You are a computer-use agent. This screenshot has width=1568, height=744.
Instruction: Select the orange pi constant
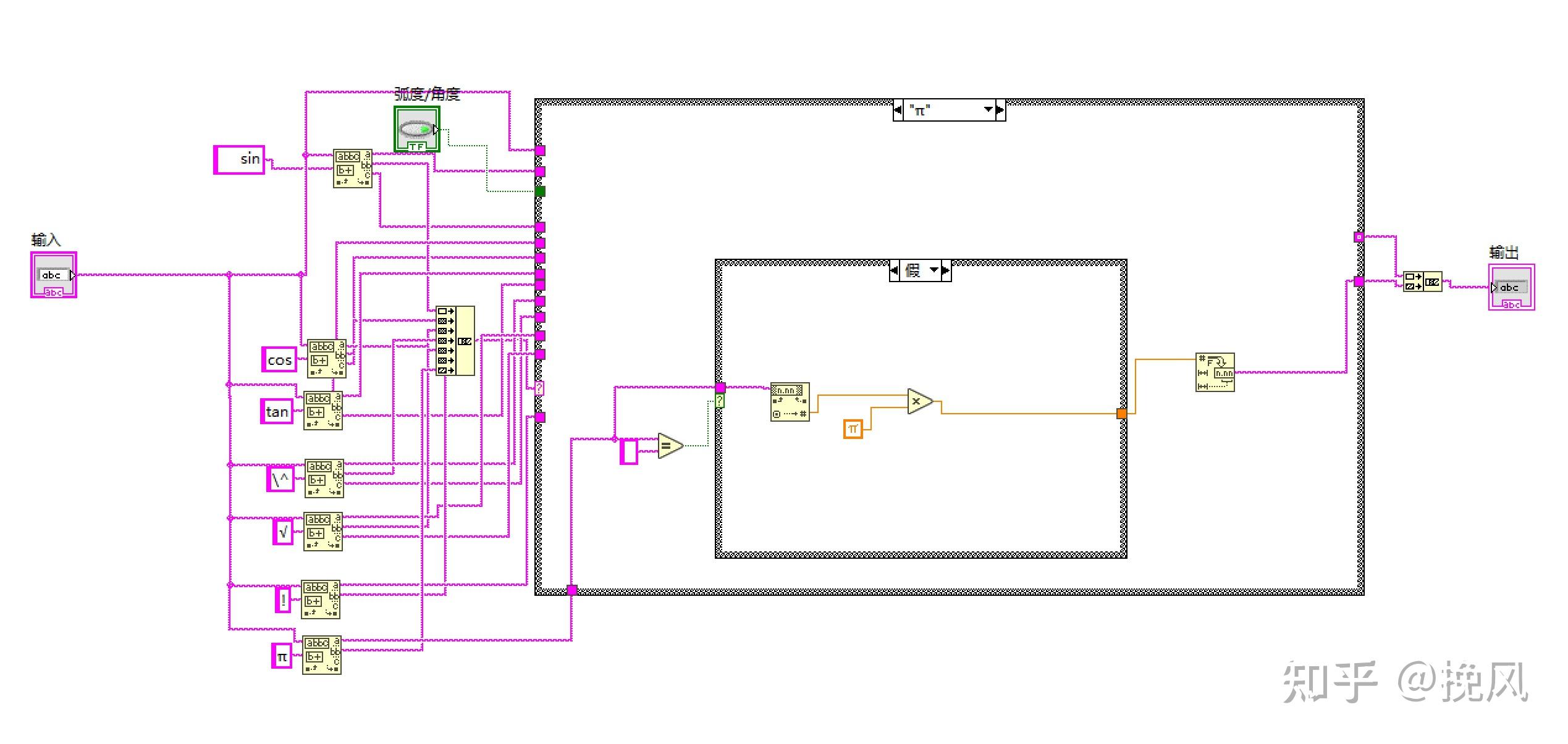tap(853, 428)
